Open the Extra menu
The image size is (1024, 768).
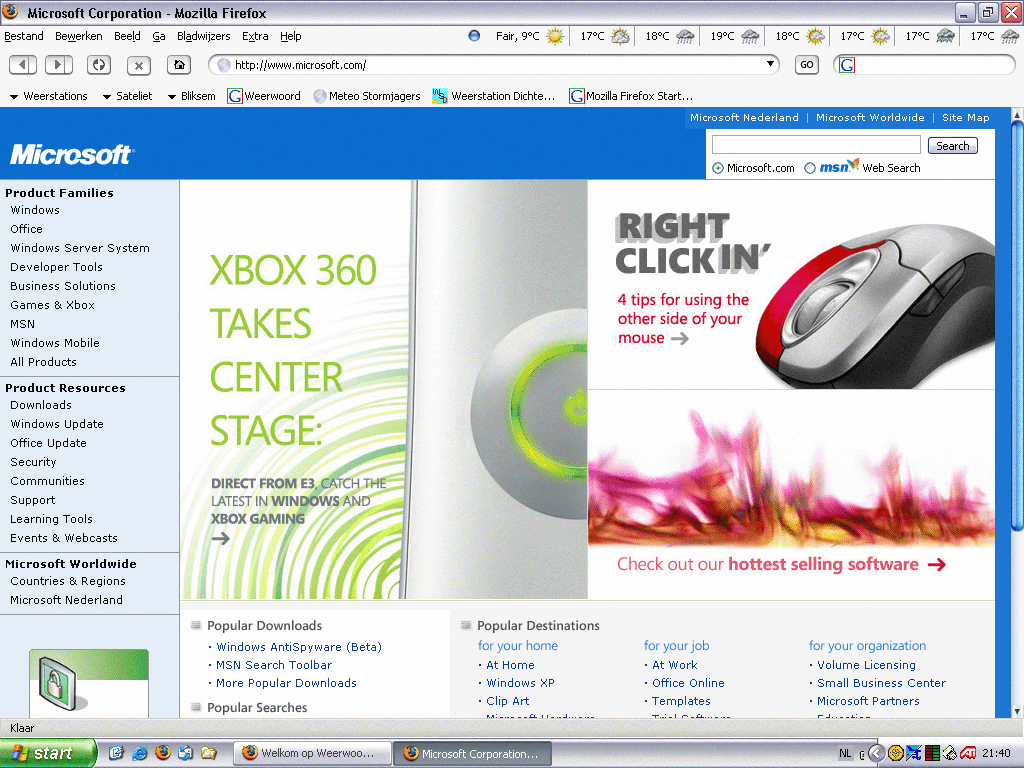(255, 37)
